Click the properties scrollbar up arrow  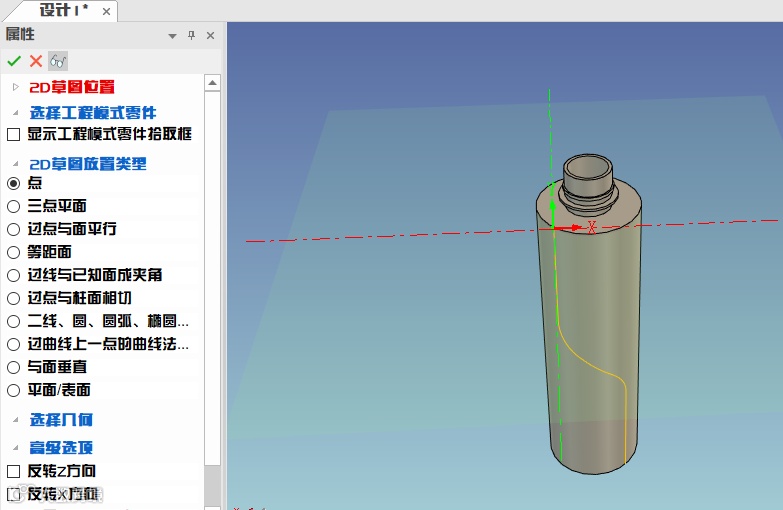(212, 82)
